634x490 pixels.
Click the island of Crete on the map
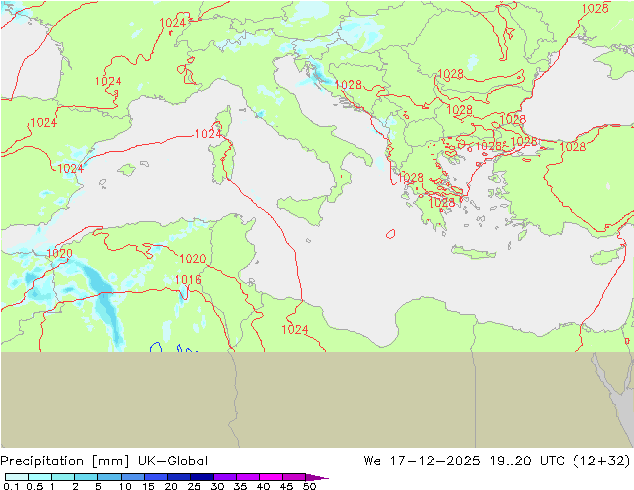(473, 252)
